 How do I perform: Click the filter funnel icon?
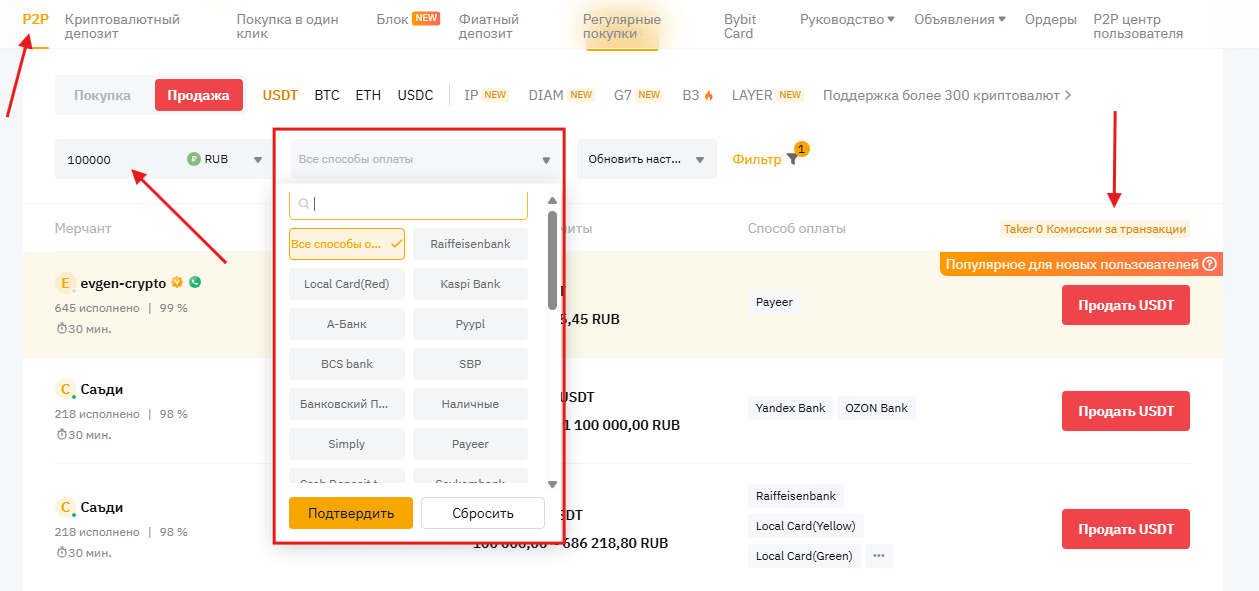pyautogui.click(x=792, y=159)
